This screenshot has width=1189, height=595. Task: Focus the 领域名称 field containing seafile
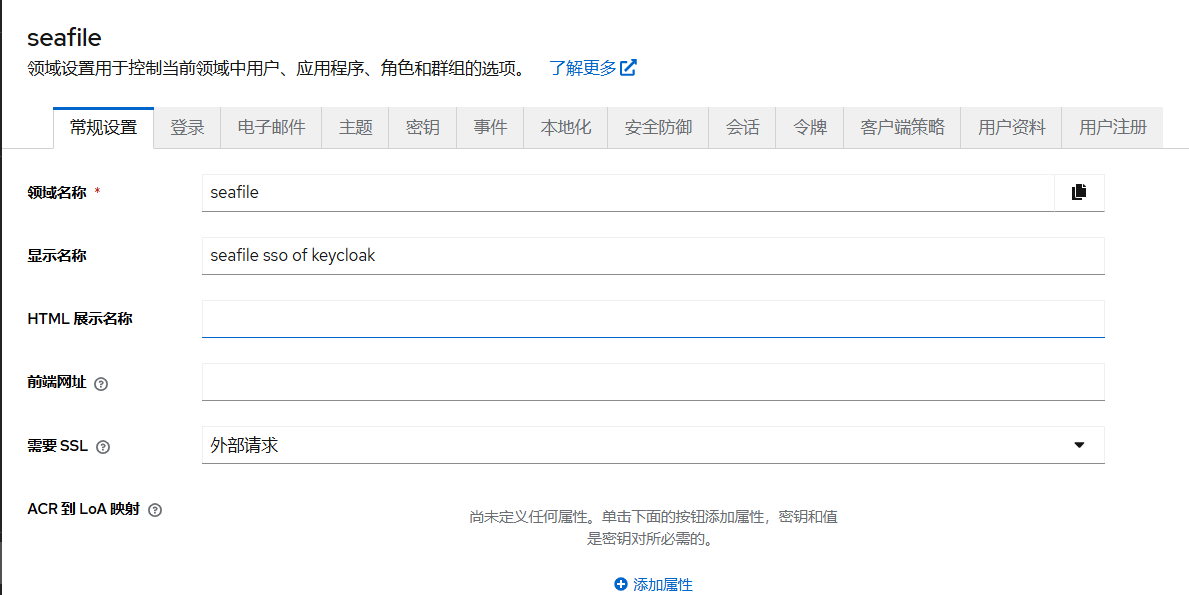coord(628,193)
